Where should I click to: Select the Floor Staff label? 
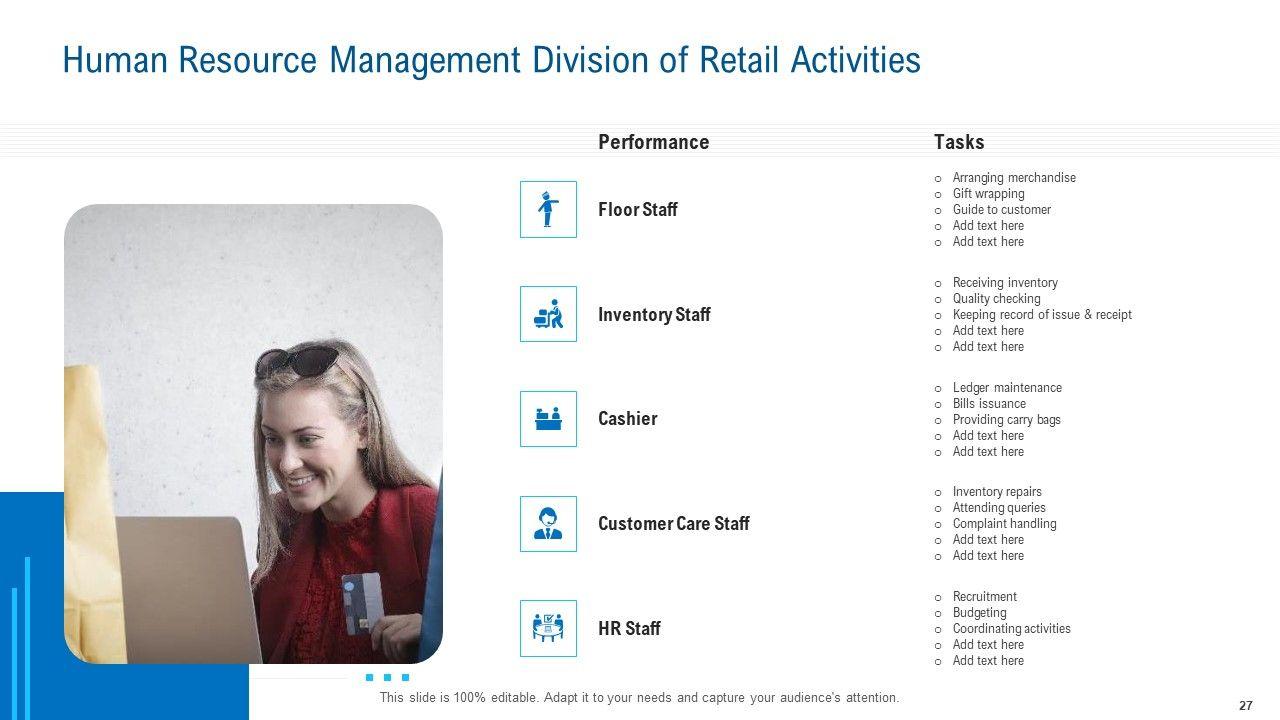click(637, 210)
